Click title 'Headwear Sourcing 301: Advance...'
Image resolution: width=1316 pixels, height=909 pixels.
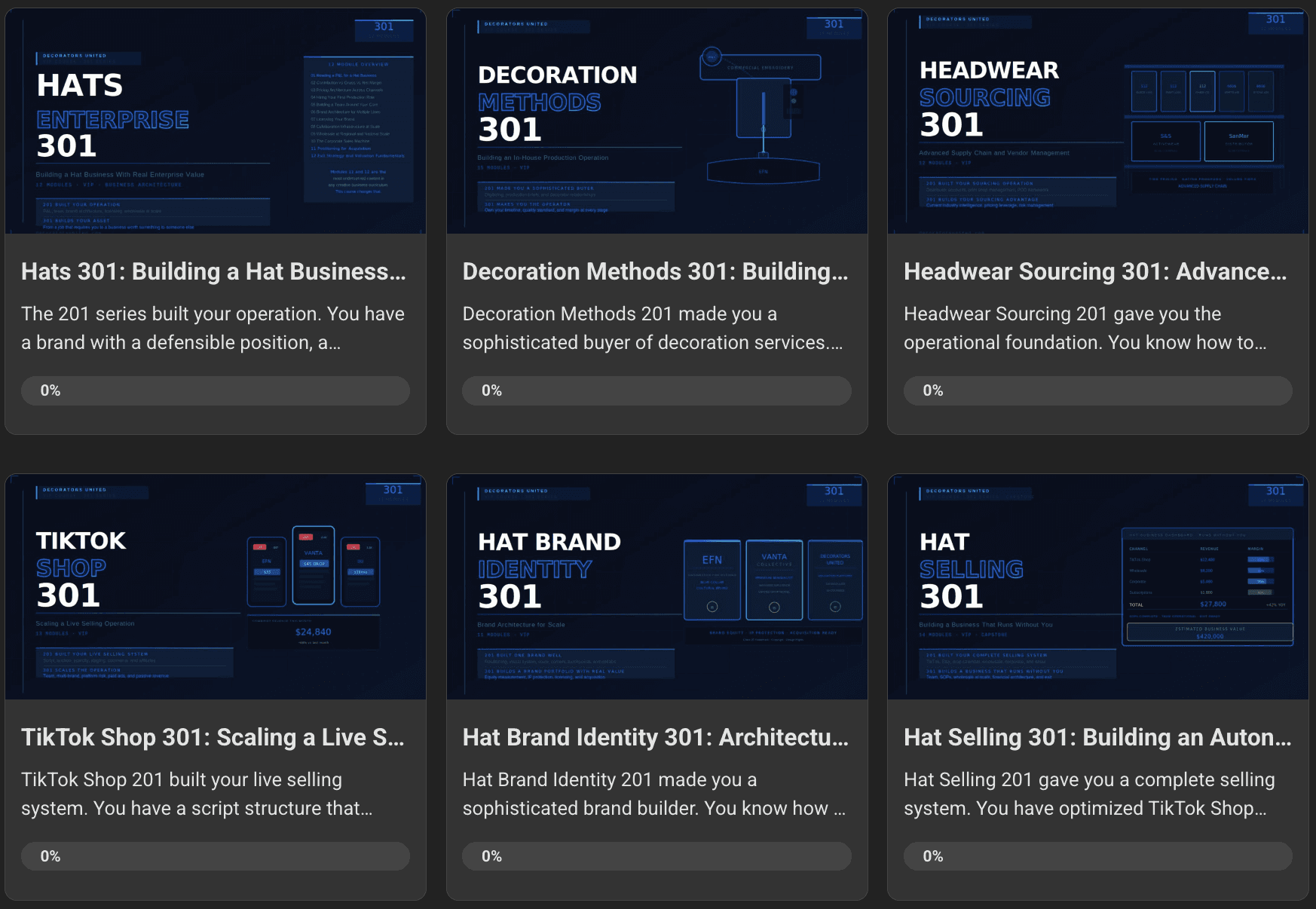coord(1095,271)
